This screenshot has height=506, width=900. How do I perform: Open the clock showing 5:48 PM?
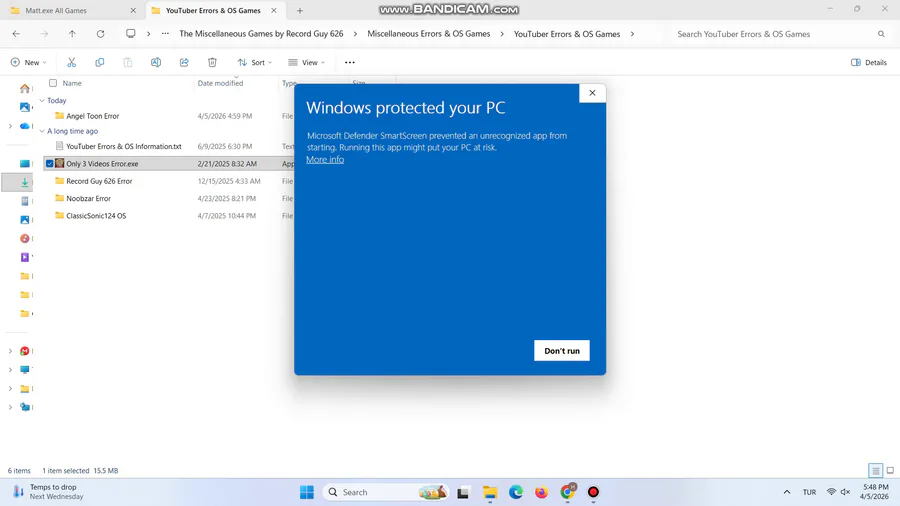coord(874,492)
